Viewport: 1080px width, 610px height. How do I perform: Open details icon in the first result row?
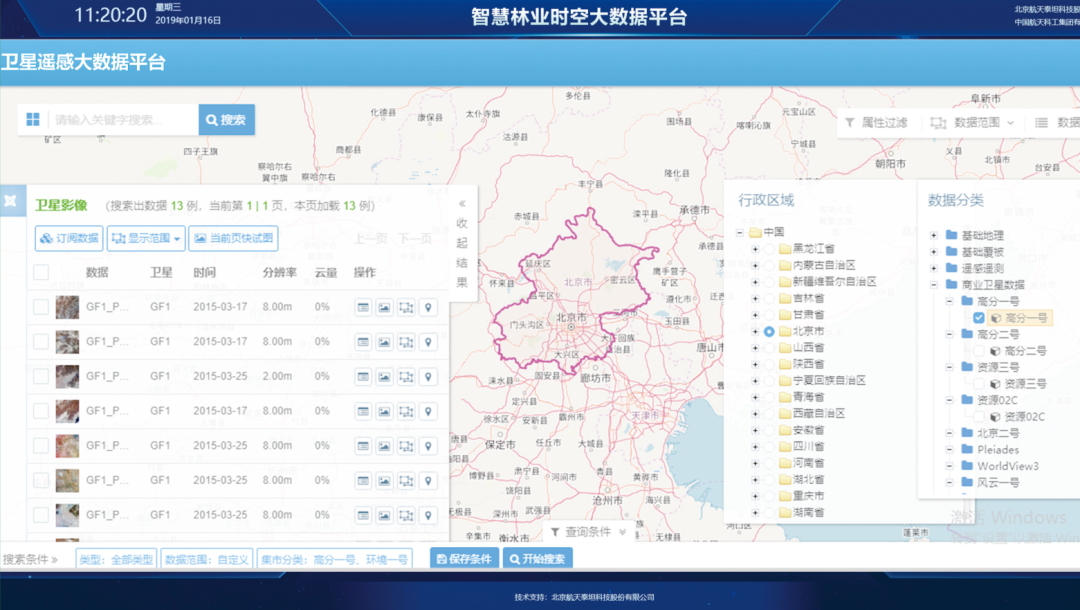[x=363, y=307]
